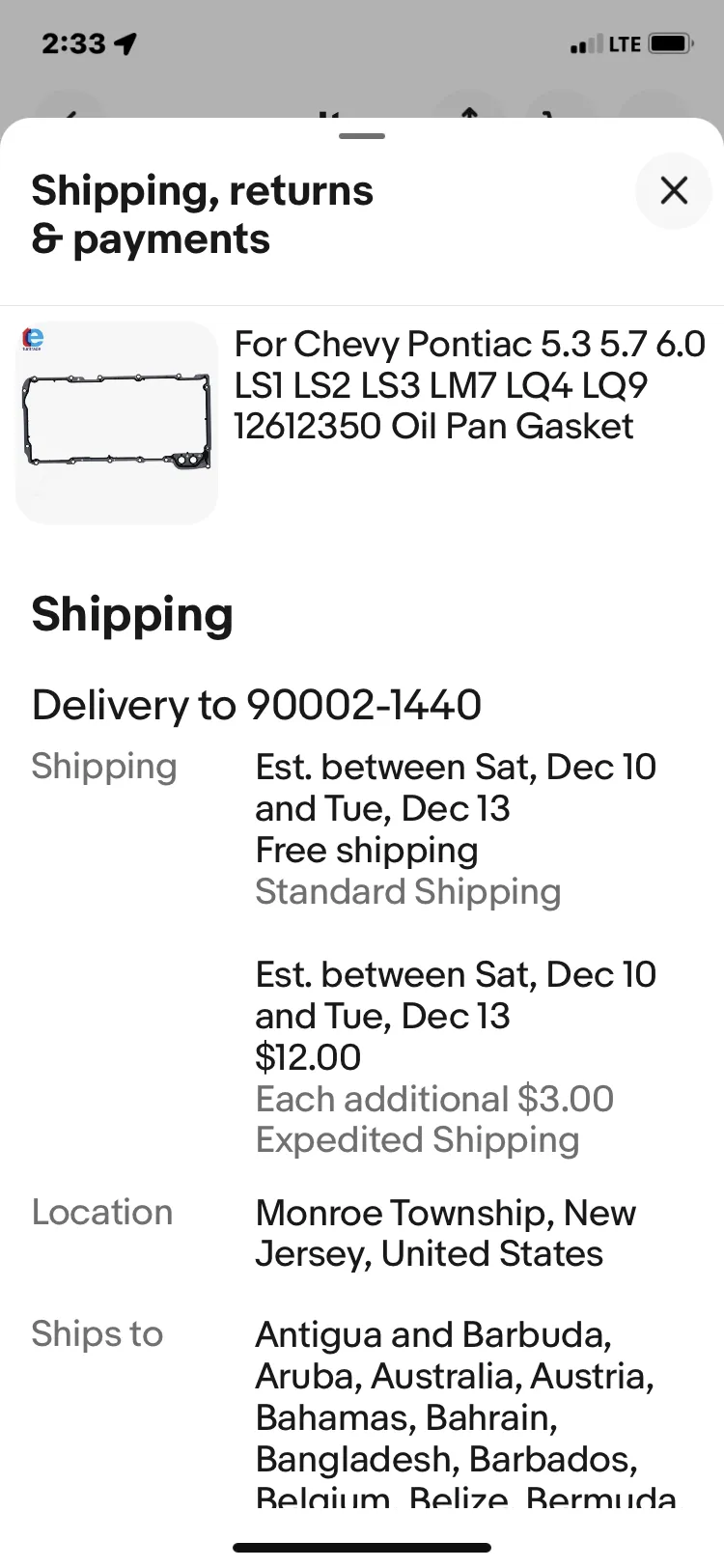Tap the cellular signal bars icon

click(586, 44)
